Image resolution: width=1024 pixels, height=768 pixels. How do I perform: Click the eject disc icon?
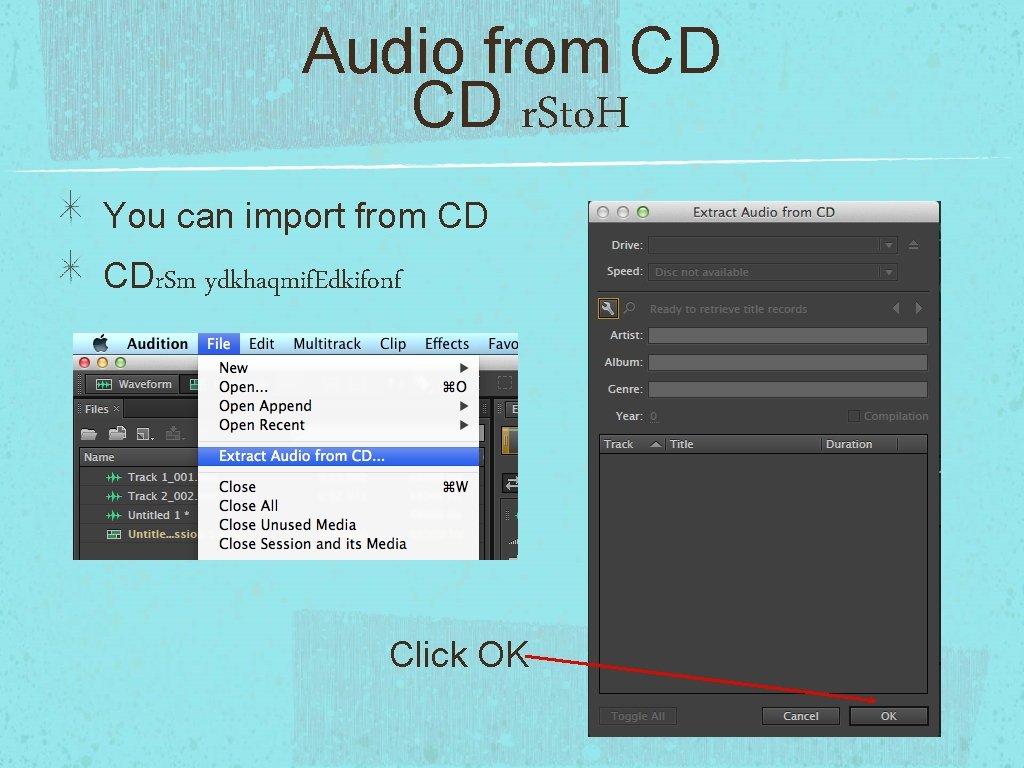tap(914, 245)
